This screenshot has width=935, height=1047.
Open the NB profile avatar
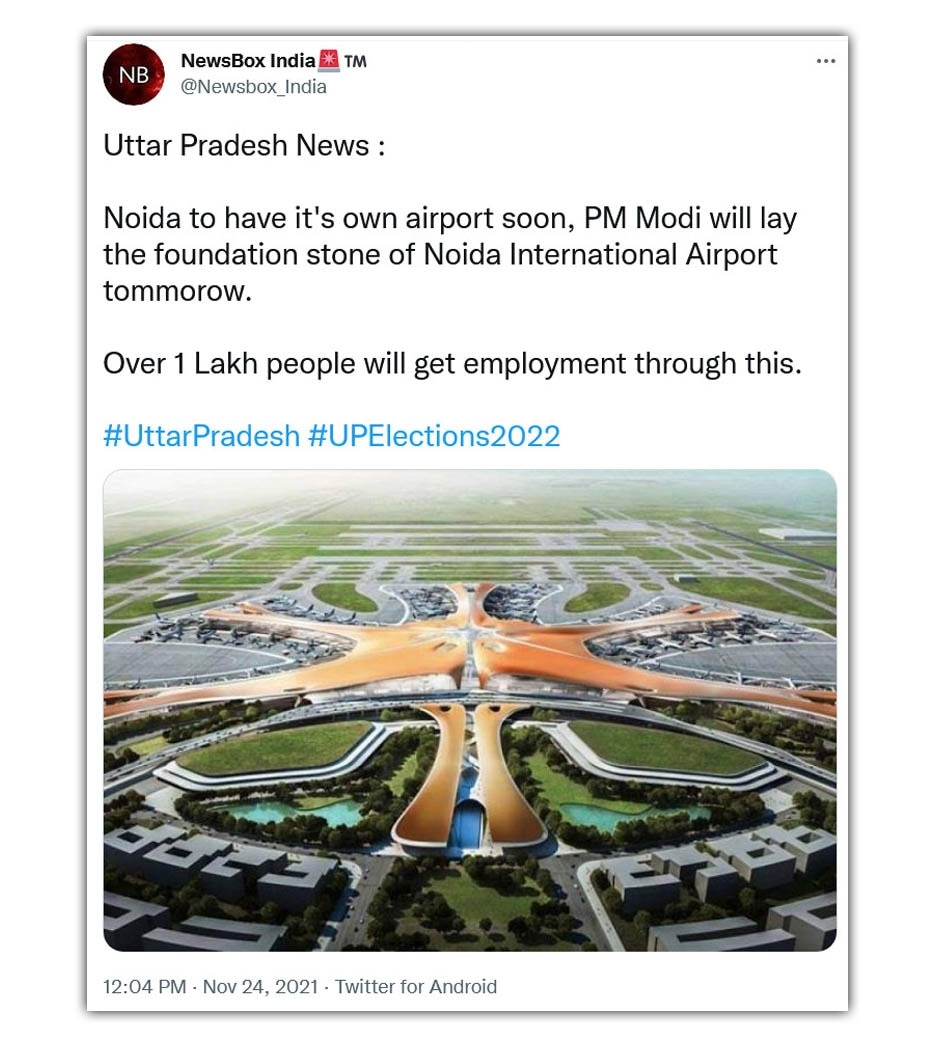coord(134,74)
